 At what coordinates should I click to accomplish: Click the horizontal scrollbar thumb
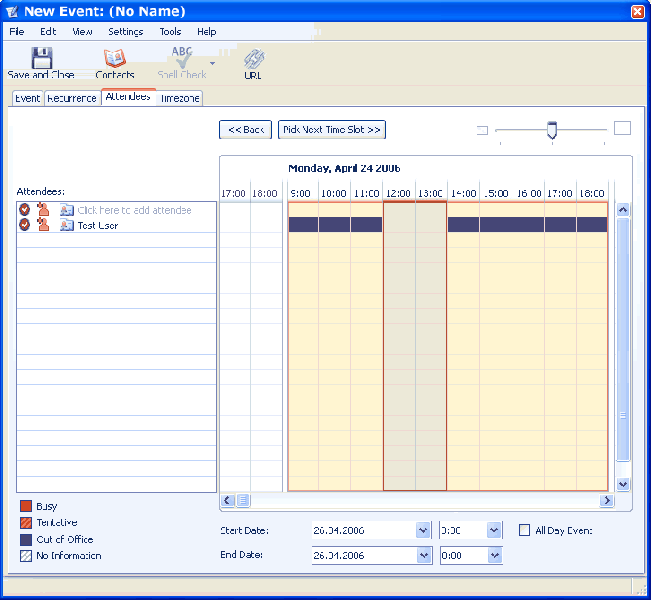pyautogui.click(x=243, y=500)
